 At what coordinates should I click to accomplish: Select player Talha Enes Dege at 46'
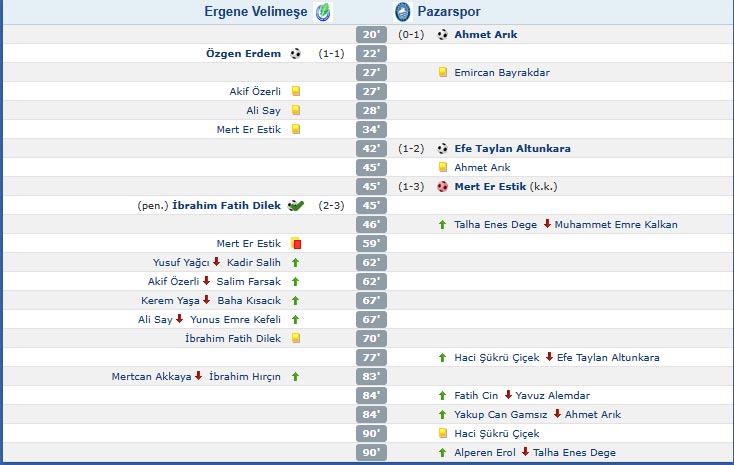point(495,224)
